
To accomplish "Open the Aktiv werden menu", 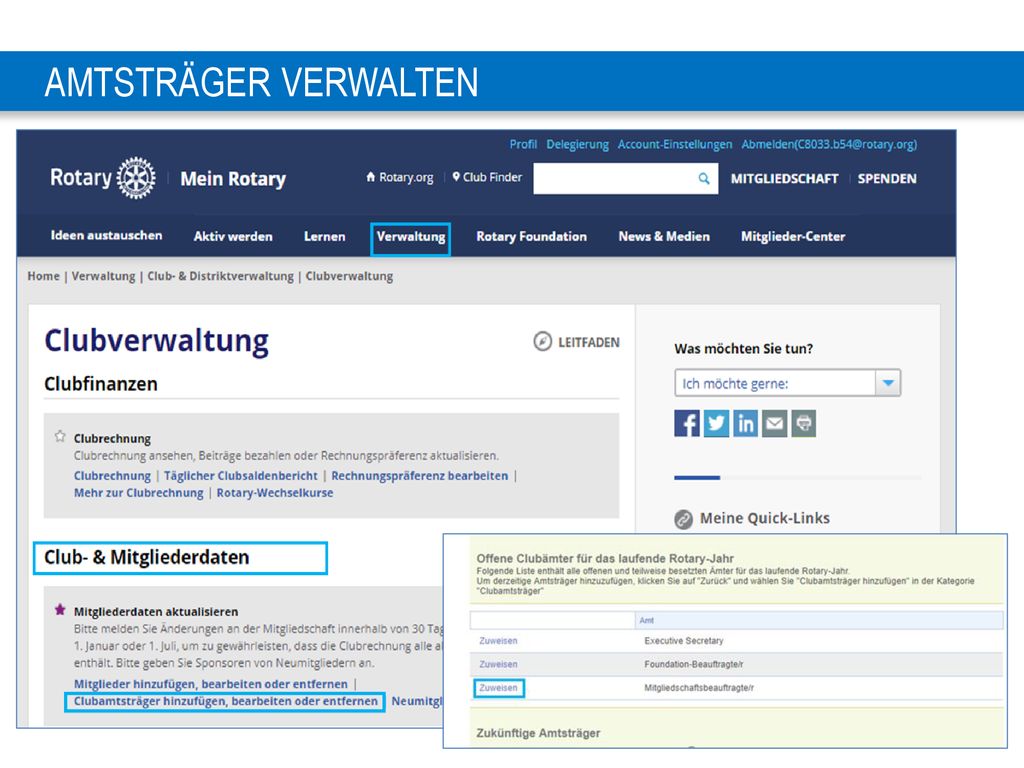I will tap(233, 236).
